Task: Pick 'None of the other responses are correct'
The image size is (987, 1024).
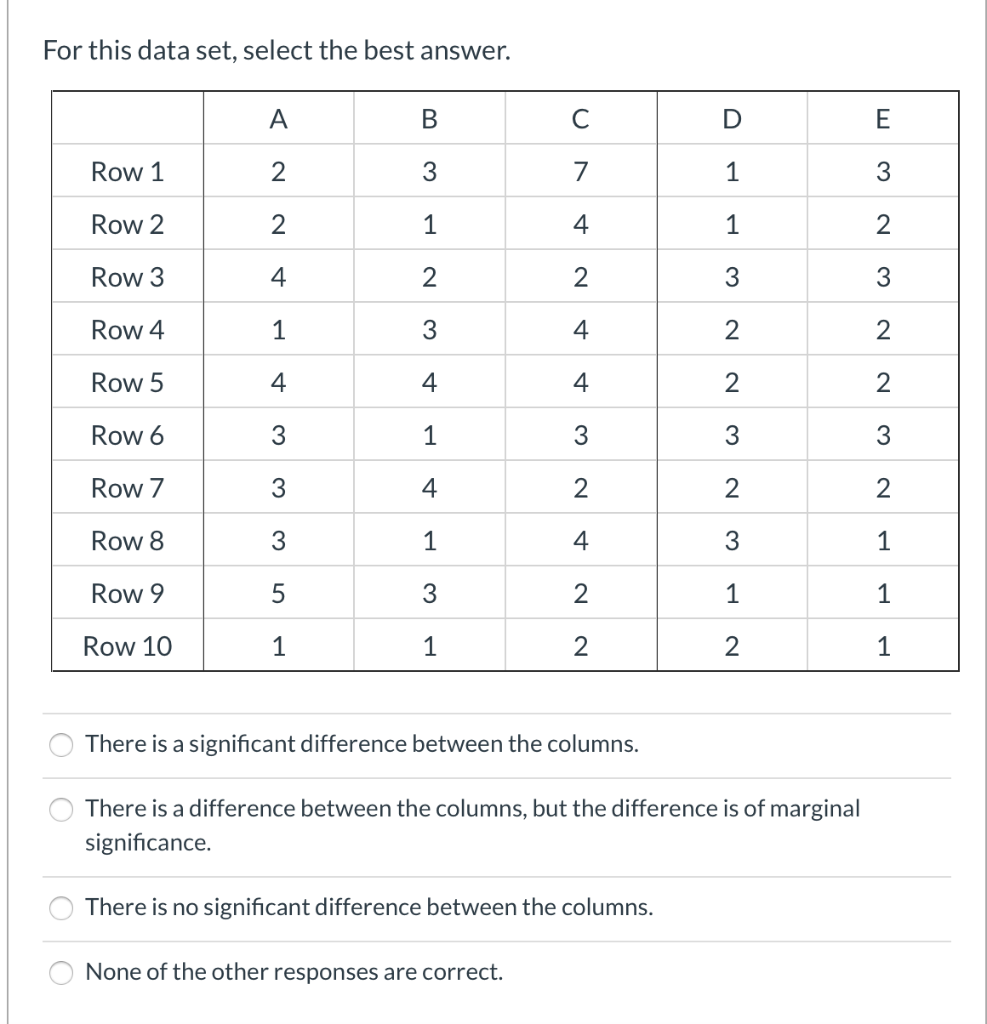Action: (60, 971)
